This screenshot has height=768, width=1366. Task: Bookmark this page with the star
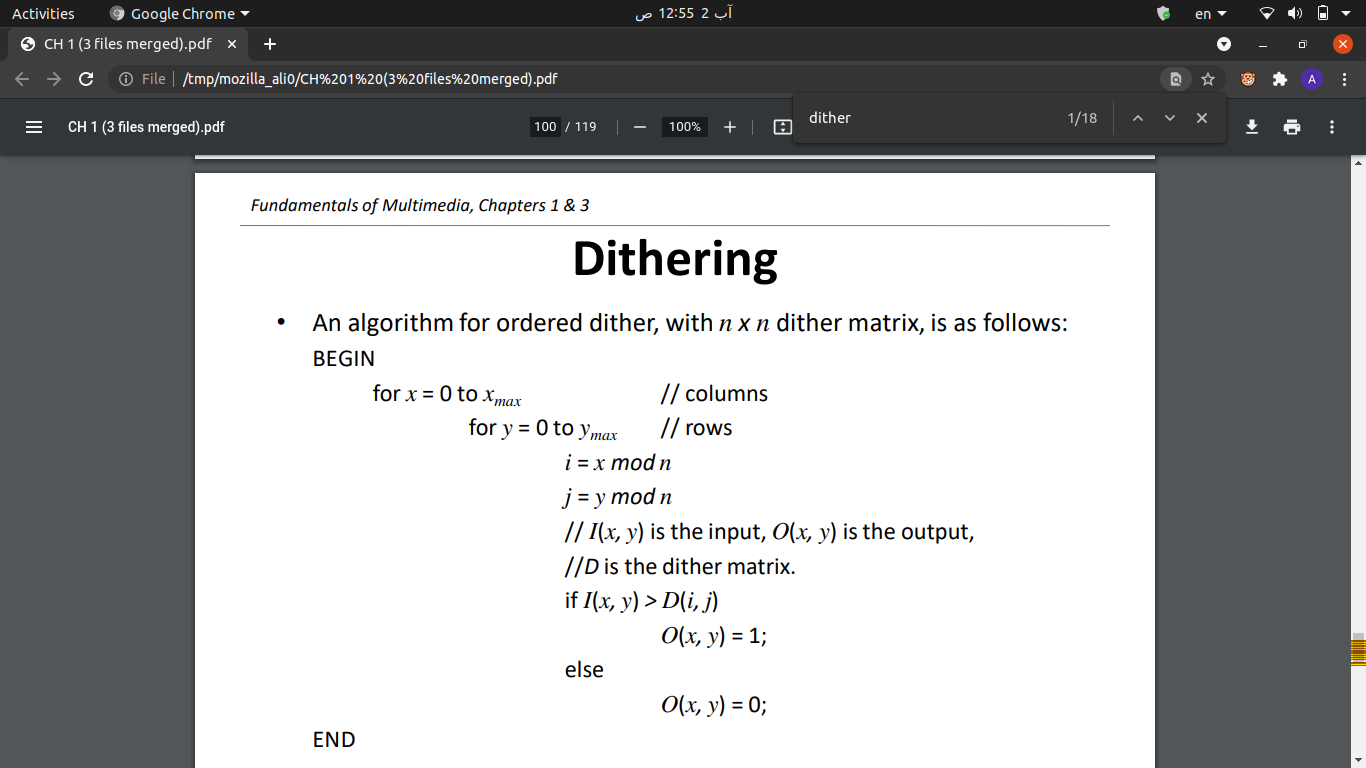[x=1208, y=79]
